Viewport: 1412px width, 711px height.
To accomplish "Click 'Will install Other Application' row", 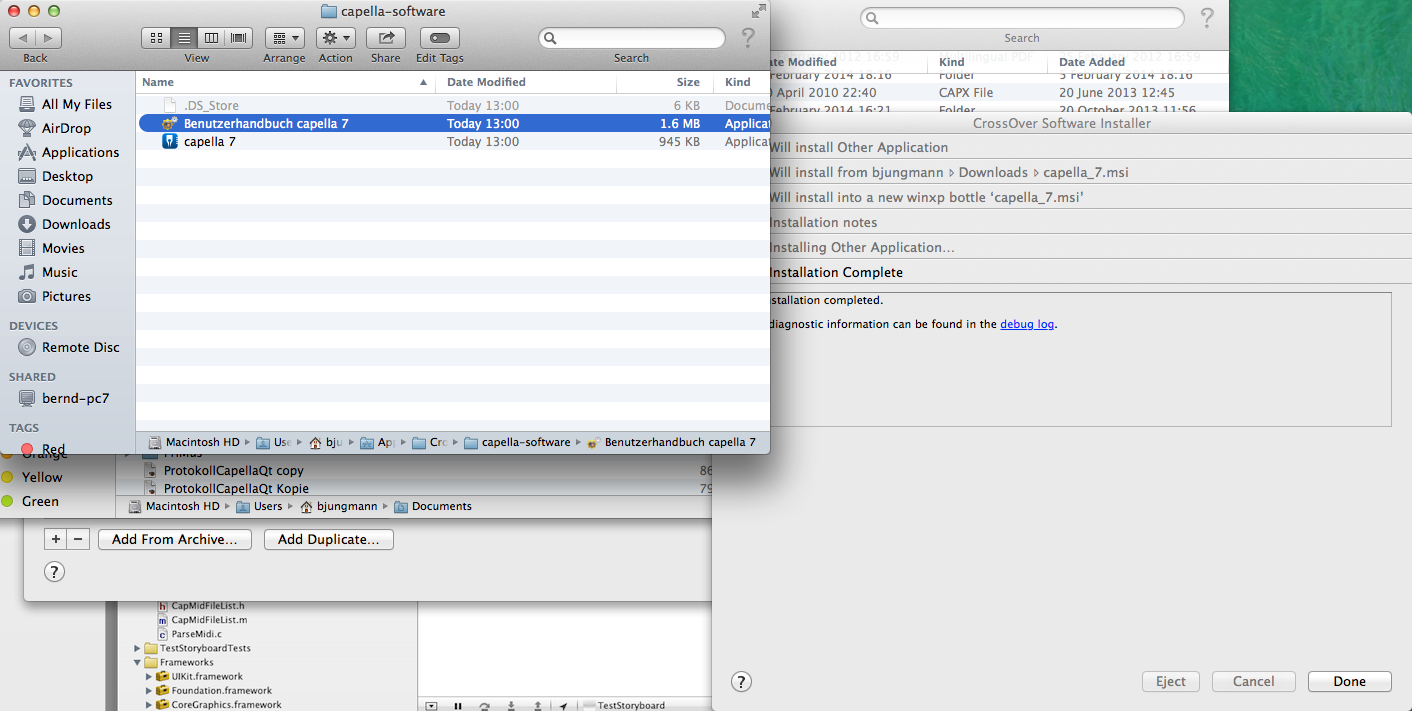I will [1060, 147].
